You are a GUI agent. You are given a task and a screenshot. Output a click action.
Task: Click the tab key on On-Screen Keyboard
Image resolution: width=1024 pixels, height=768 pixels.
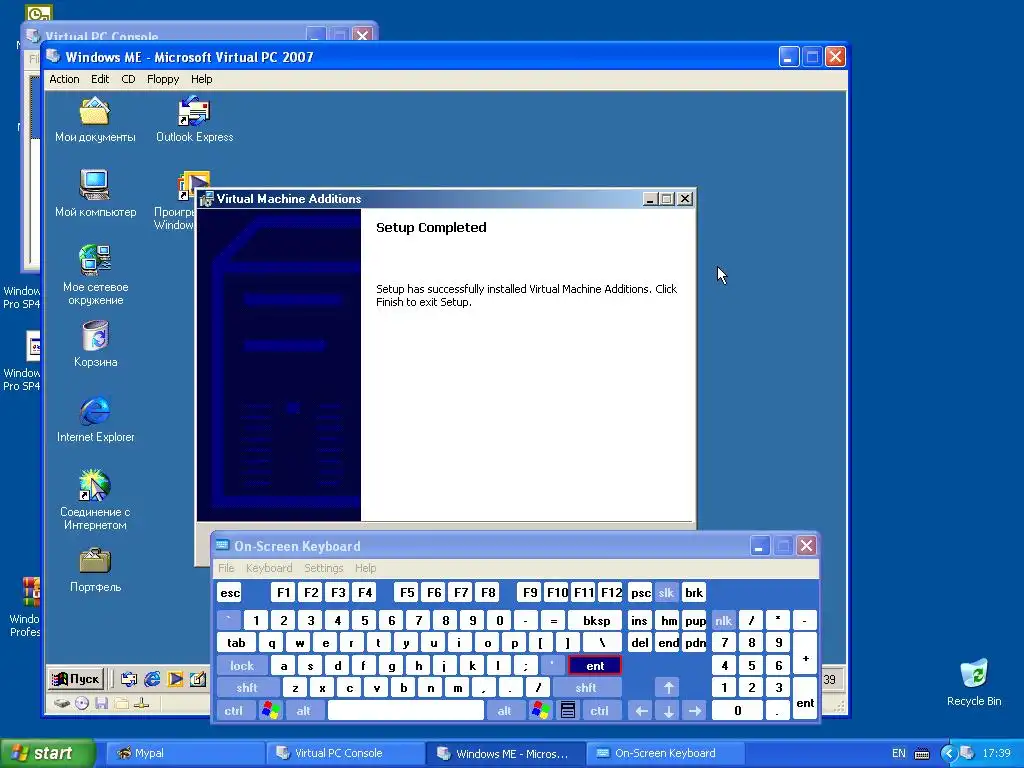pos(236,643)
